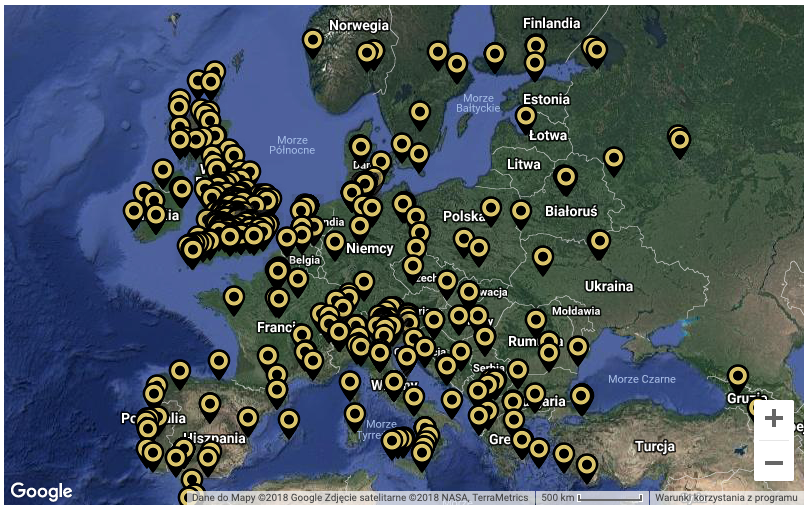Click the marker in Brittany, western France

pyautogui.click(x=234, y=301)
